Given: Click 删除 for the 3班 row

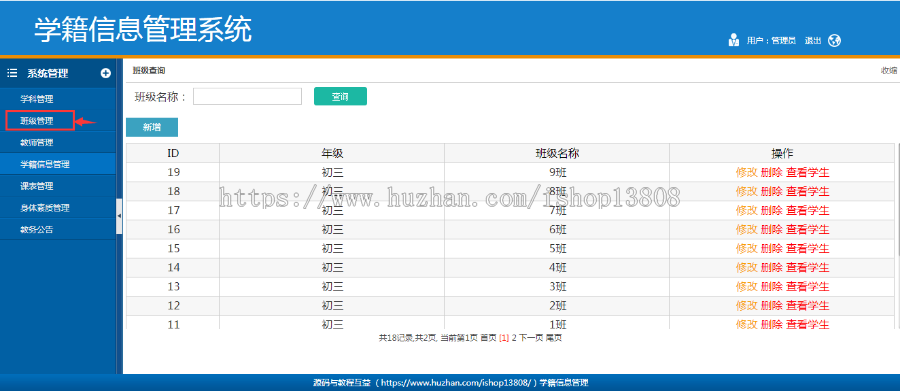Looking at the screenshot, I should [x=771, y=287].
